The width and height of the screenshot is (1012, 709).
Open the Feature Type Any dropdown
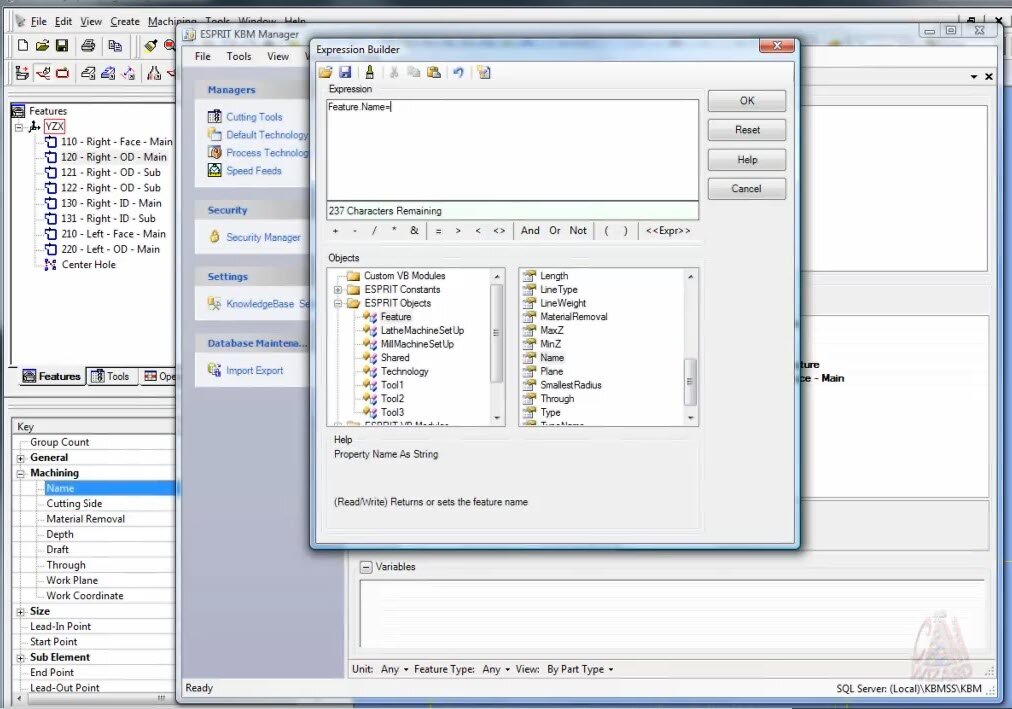pos(496,669)
